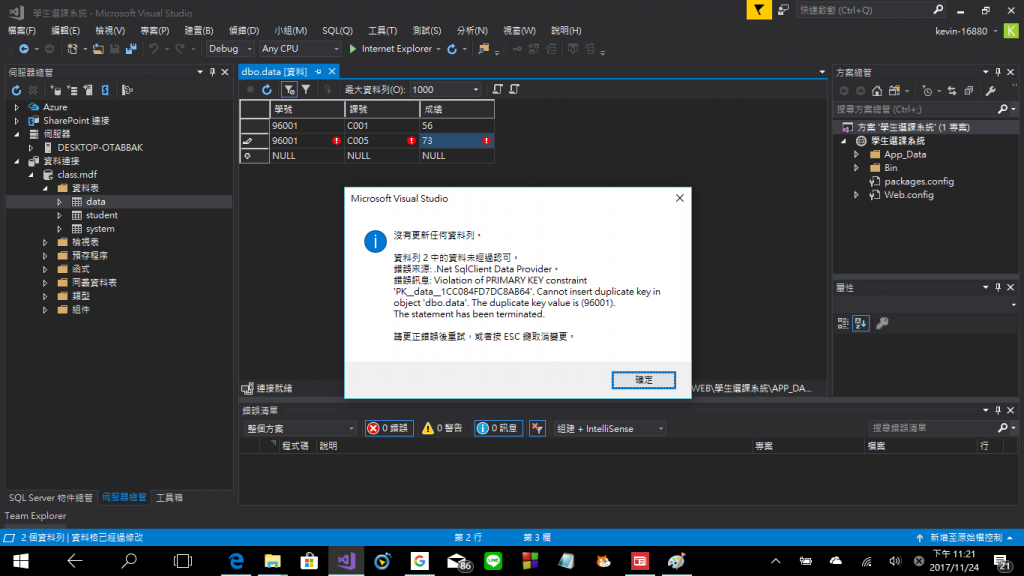Click the Refresh icon in Server Explorer toolbar
This screenshot has width=1024, height=576.
pos(16,90)
